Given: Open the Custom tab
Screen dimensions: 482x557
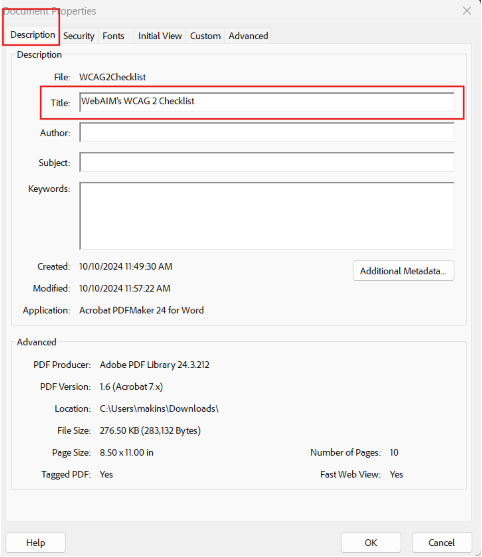Looking at the screenshot, I should click(x=205, y=36).
